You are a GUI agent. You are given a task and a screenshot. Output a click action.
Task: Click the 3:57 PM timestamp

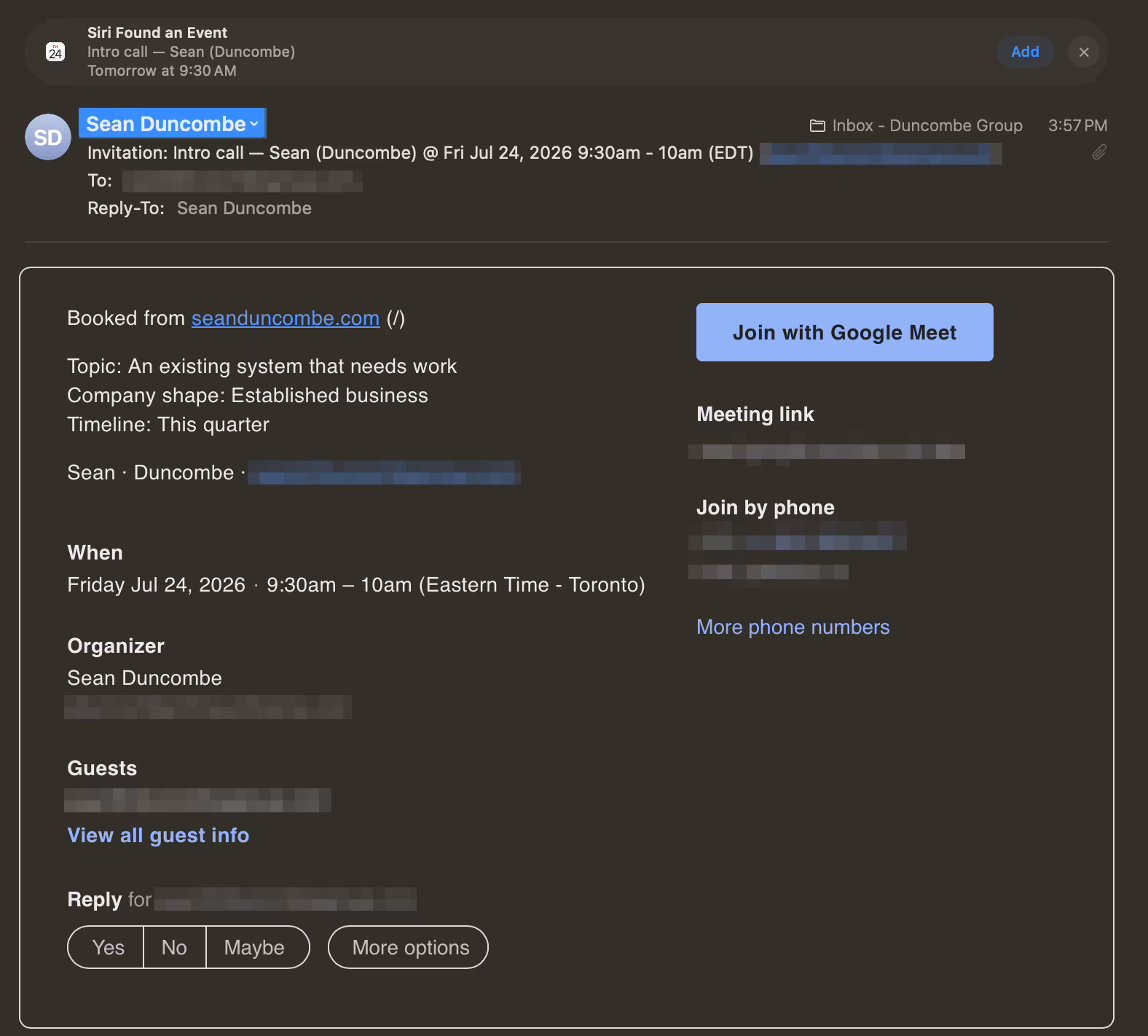(x=1077, y=126)
